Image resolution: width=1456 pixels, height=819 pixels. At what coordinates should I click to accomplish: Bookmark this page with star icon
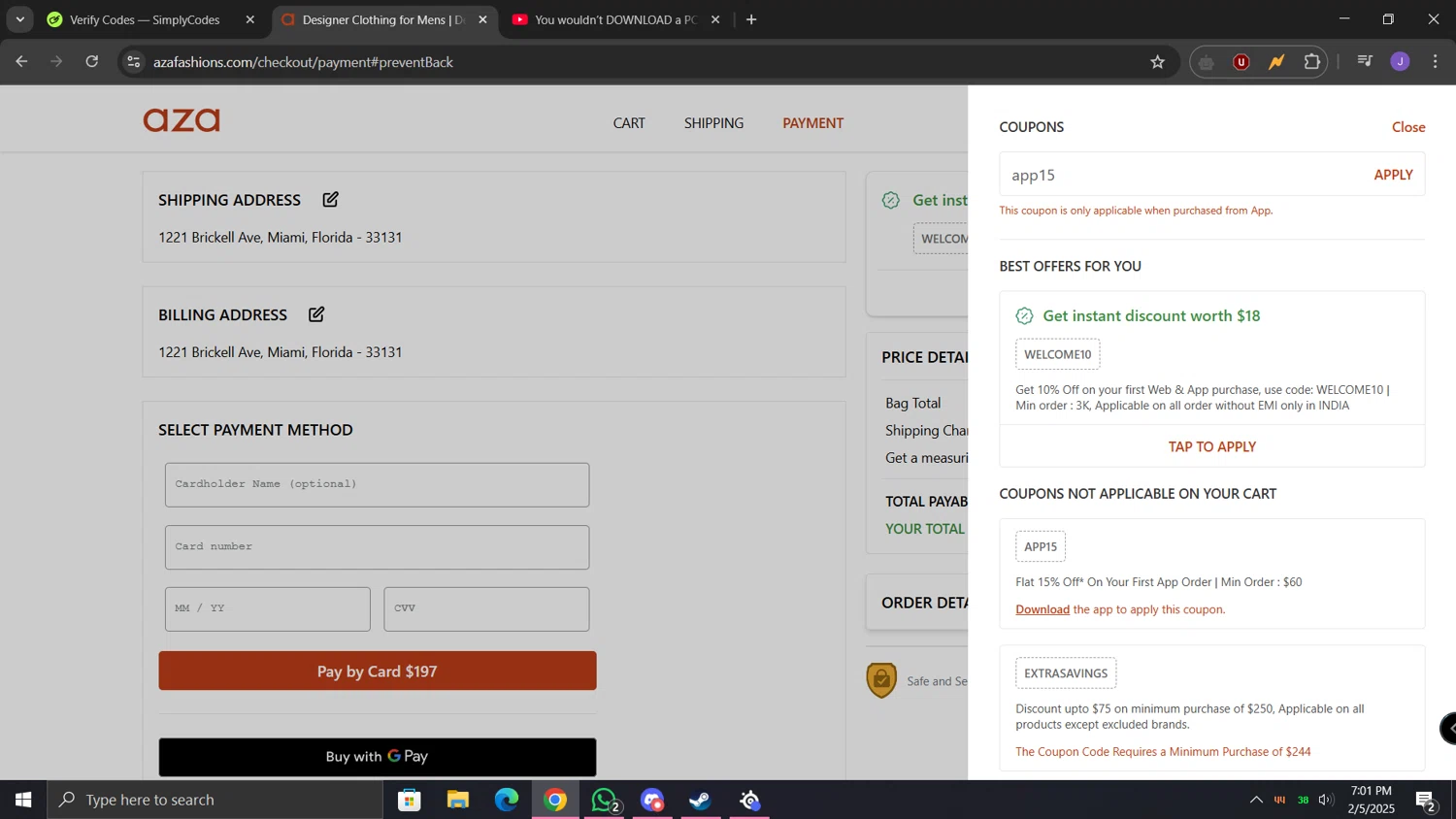1157,62
